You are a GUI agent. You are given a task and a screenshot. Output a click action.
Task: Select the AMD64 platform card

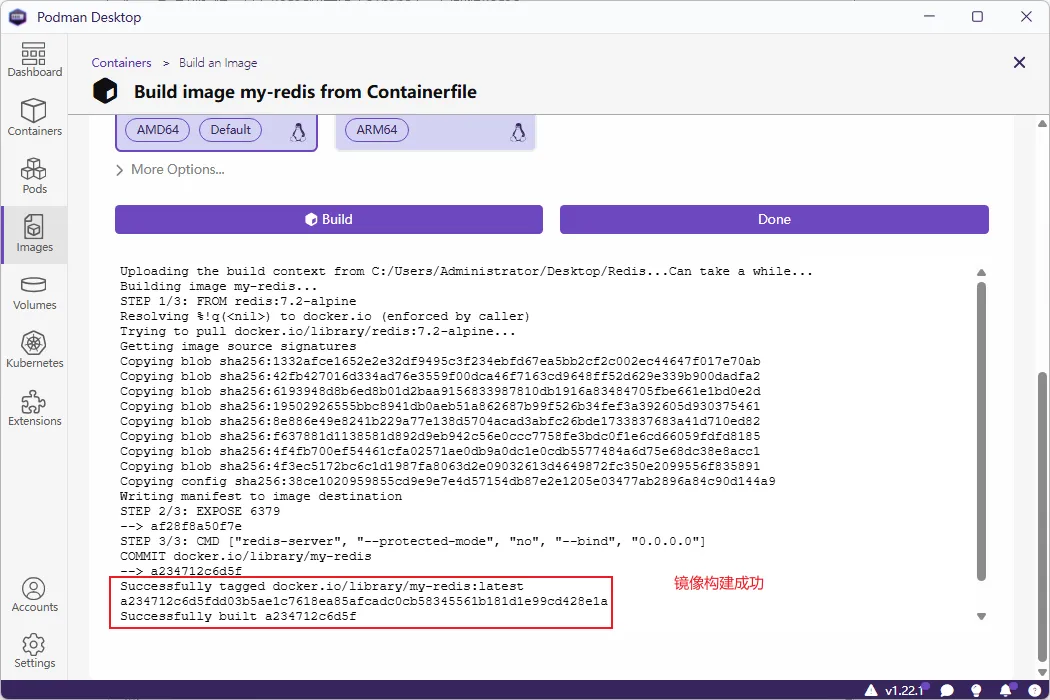tap(216, 132)
